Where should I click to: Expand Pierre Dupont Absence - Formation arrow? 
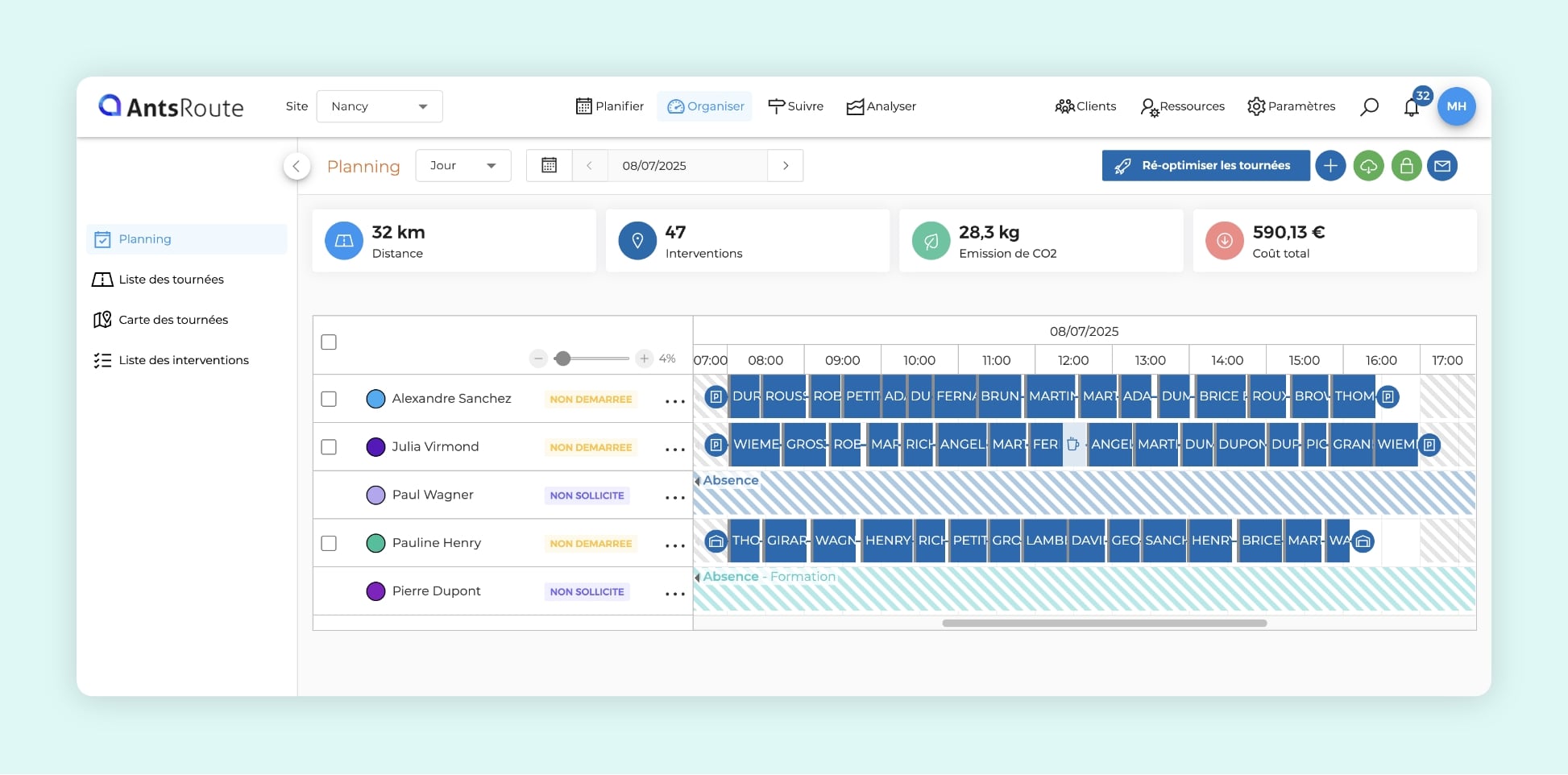point(698,578)
